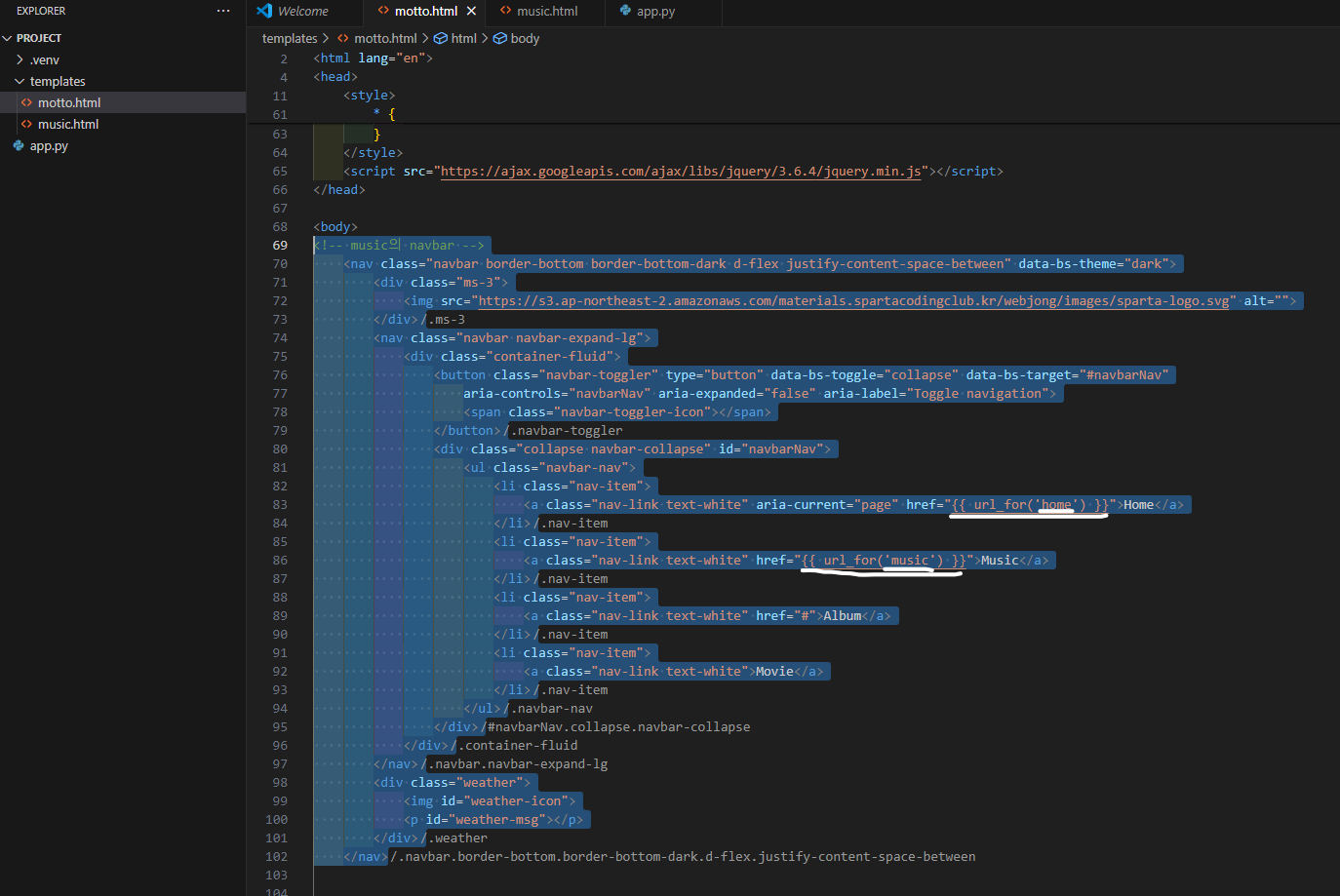Click the url_for('home') expression
This screenshot has height=896, width=1340.
[1030, 505]
